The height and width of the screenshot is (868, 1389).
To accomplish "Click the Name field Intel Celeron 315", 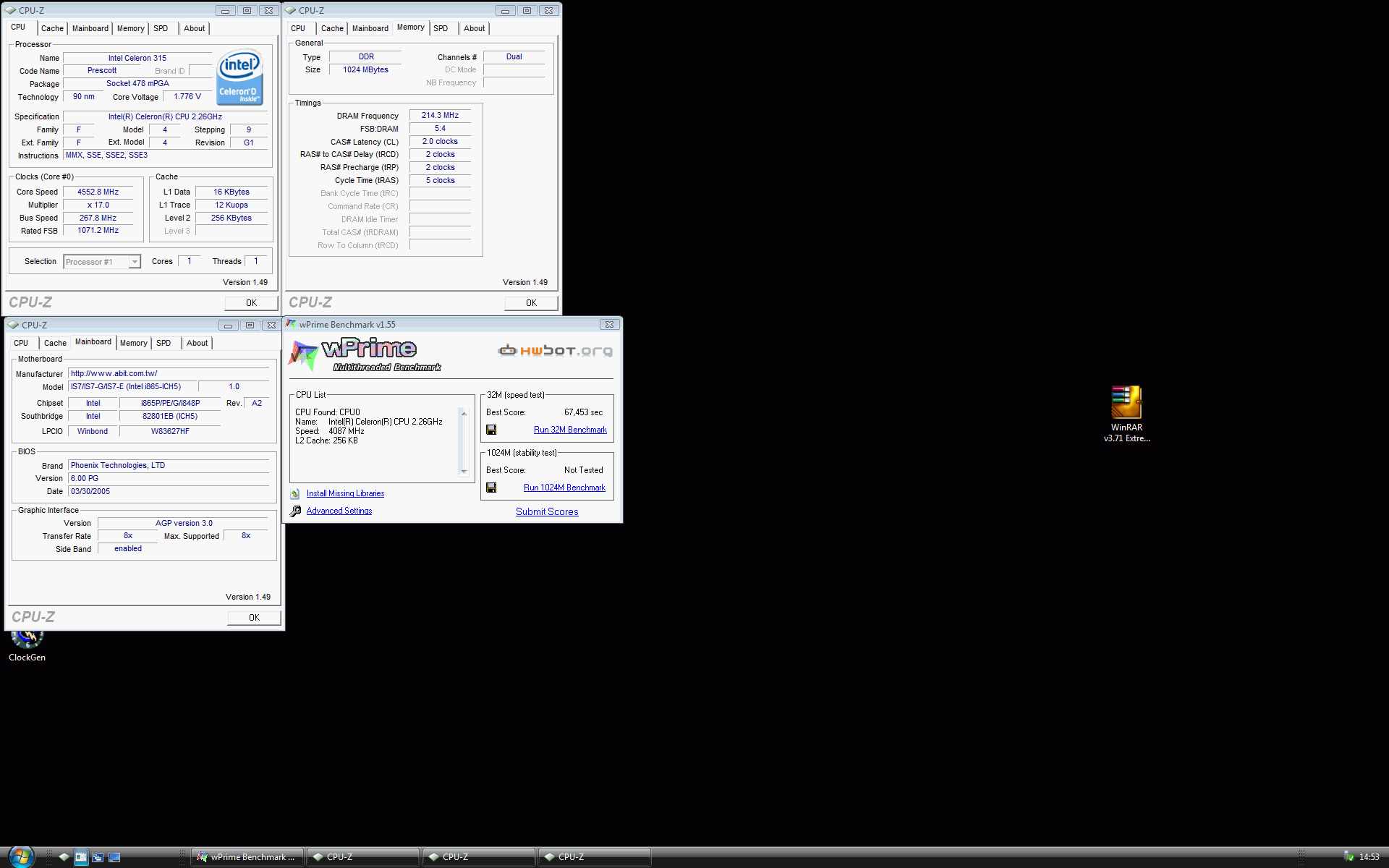I will point(137,58).
